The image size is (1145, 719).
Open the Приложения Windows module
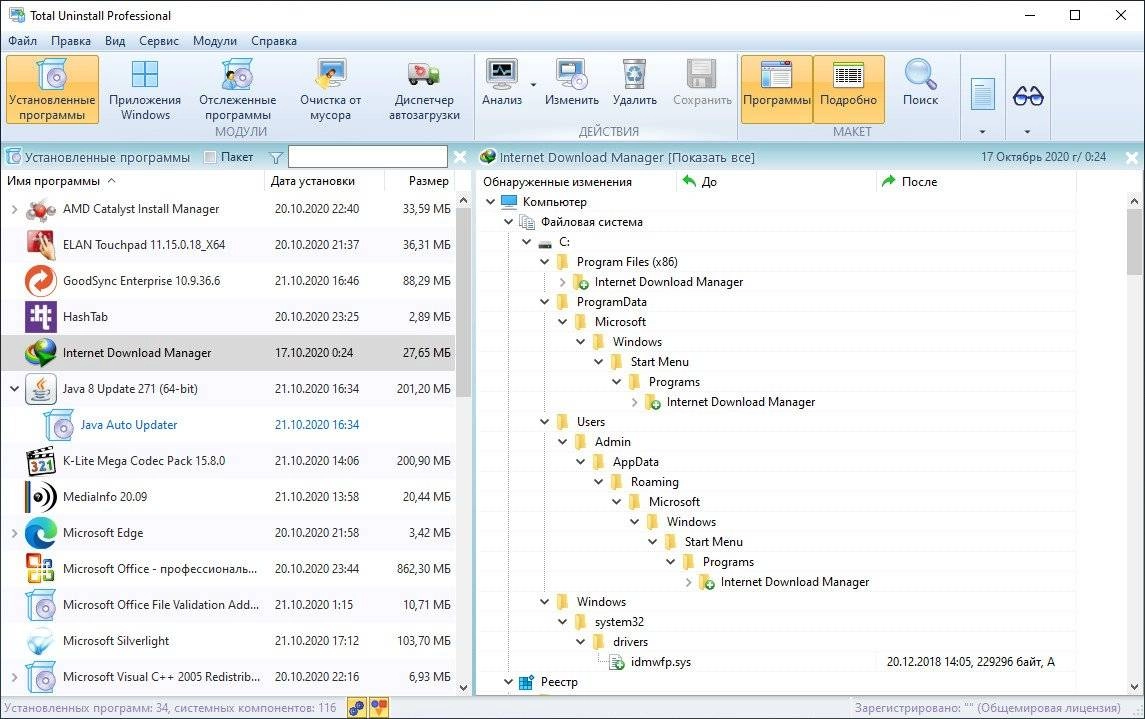click(145, 90)
